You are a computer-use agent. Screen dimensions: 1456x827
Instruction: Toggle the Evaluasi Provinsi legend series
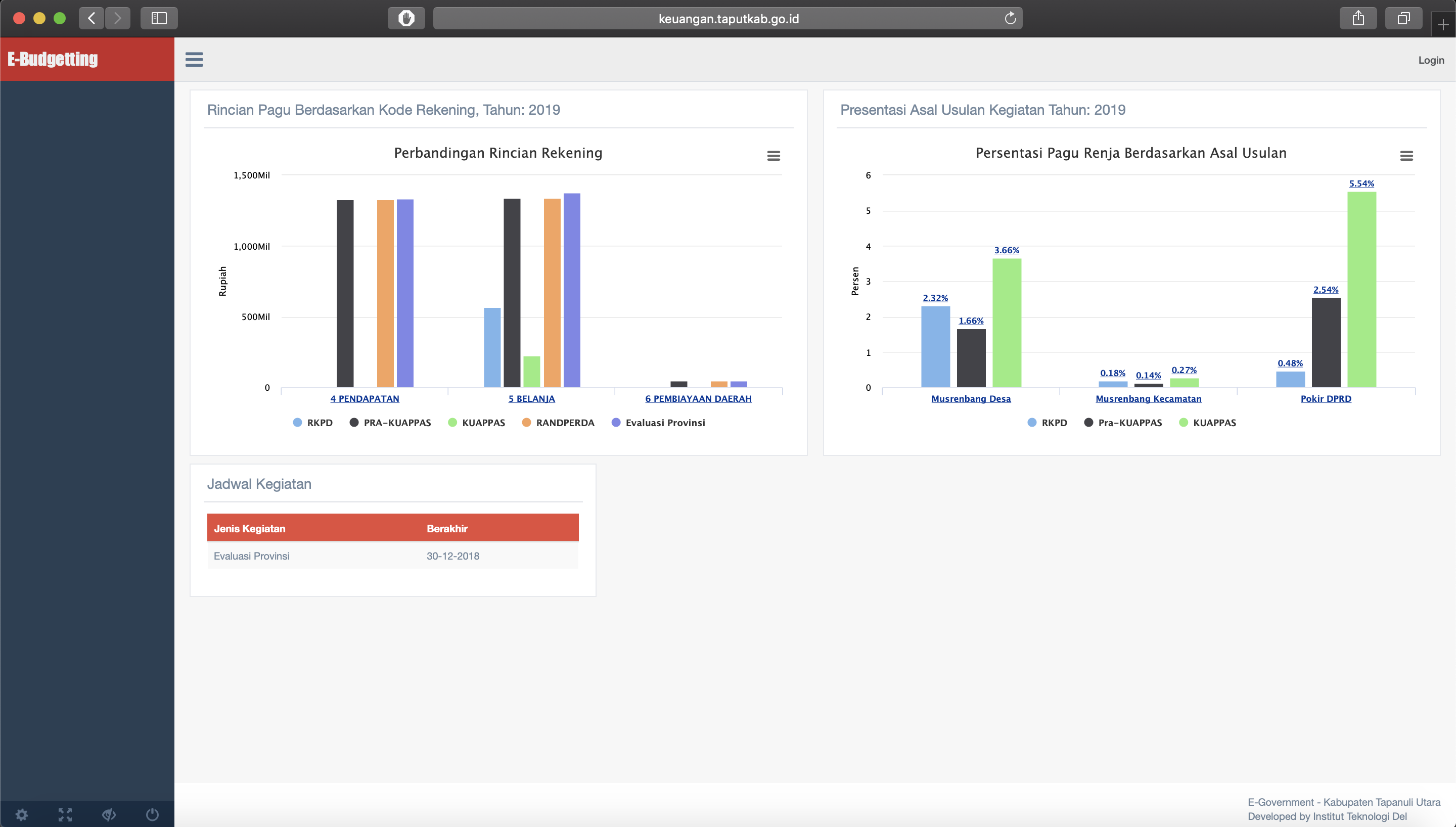click(x=664, y=423)
